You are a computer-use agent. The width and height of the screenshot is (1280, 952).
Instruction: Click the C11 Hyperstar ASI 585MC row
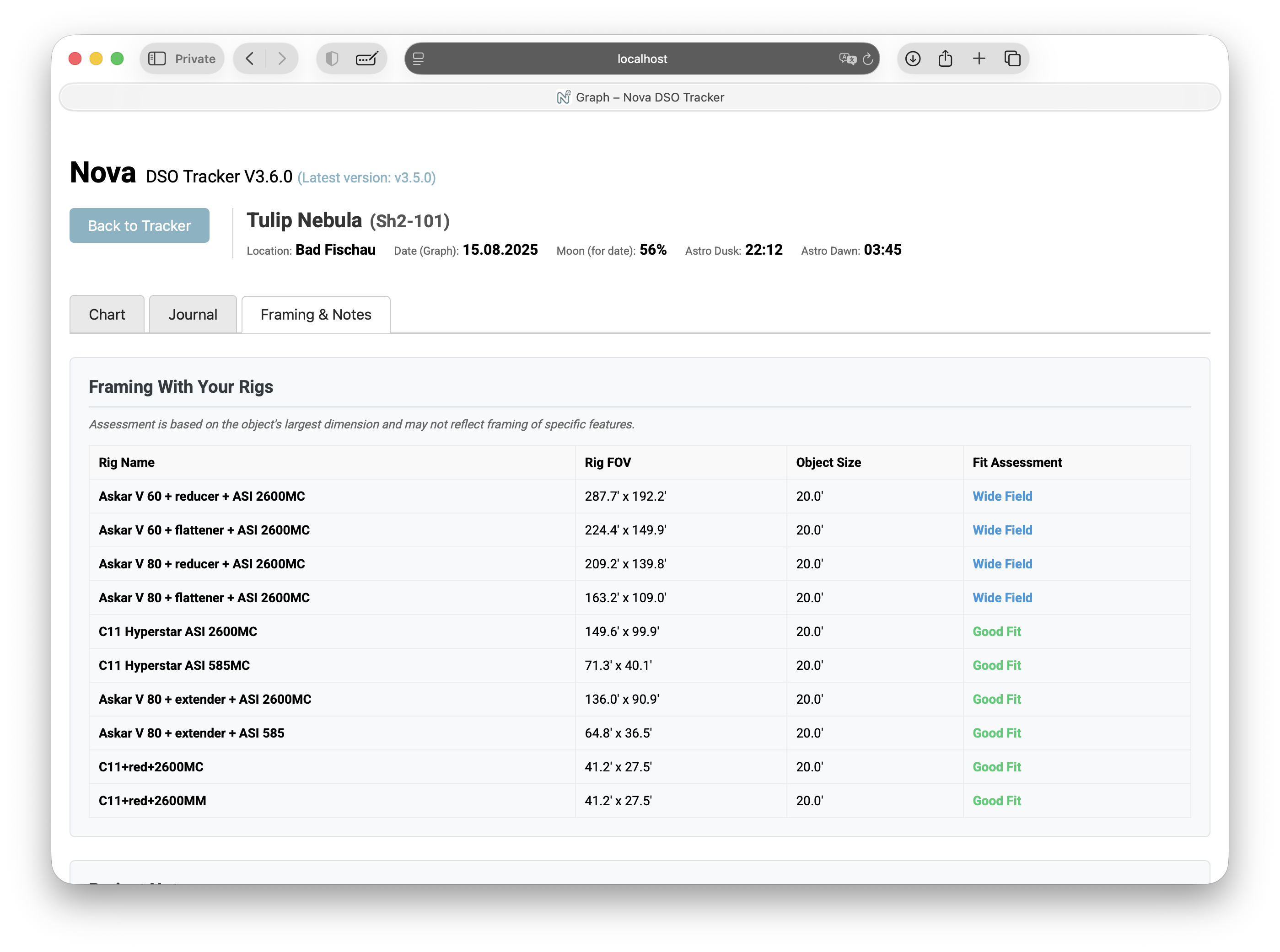point(174,666)
